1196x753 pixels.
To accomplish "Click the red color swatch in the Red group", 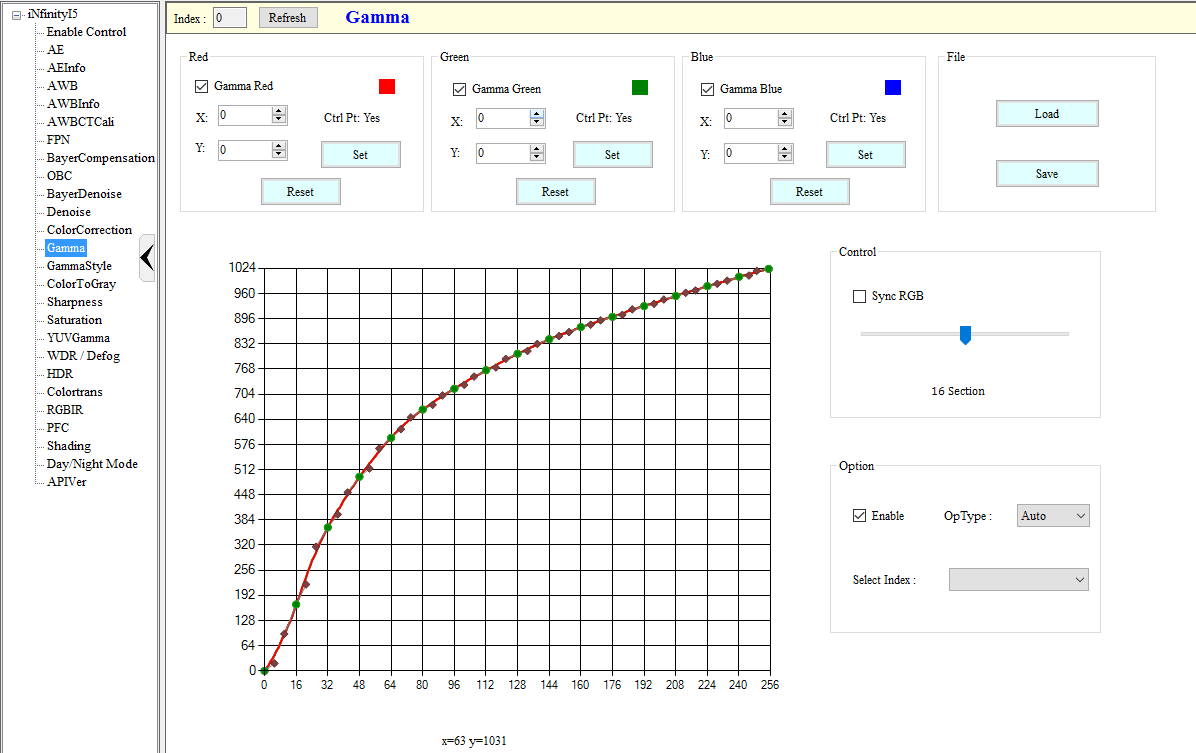I will (x=386, y=87).
